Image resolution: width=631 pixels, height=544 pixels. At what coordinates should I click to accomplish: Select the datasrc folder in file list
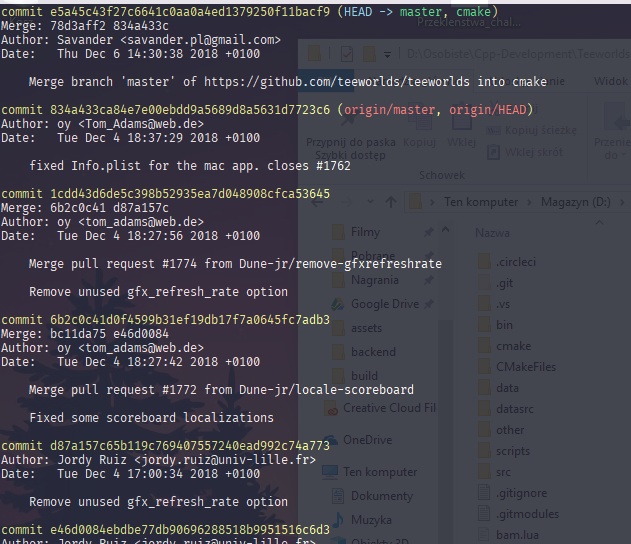point(515,409)
